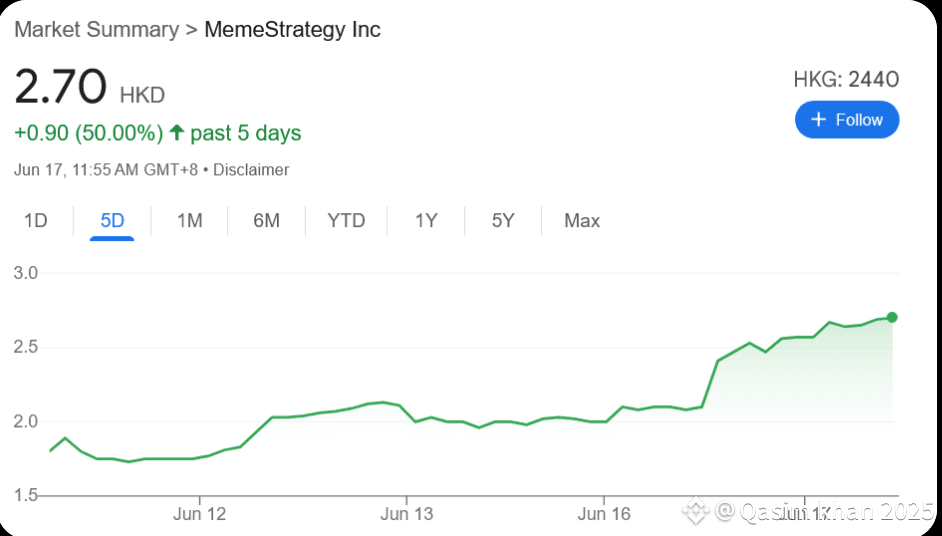Select the 1D time range tab

pos(36,221)
